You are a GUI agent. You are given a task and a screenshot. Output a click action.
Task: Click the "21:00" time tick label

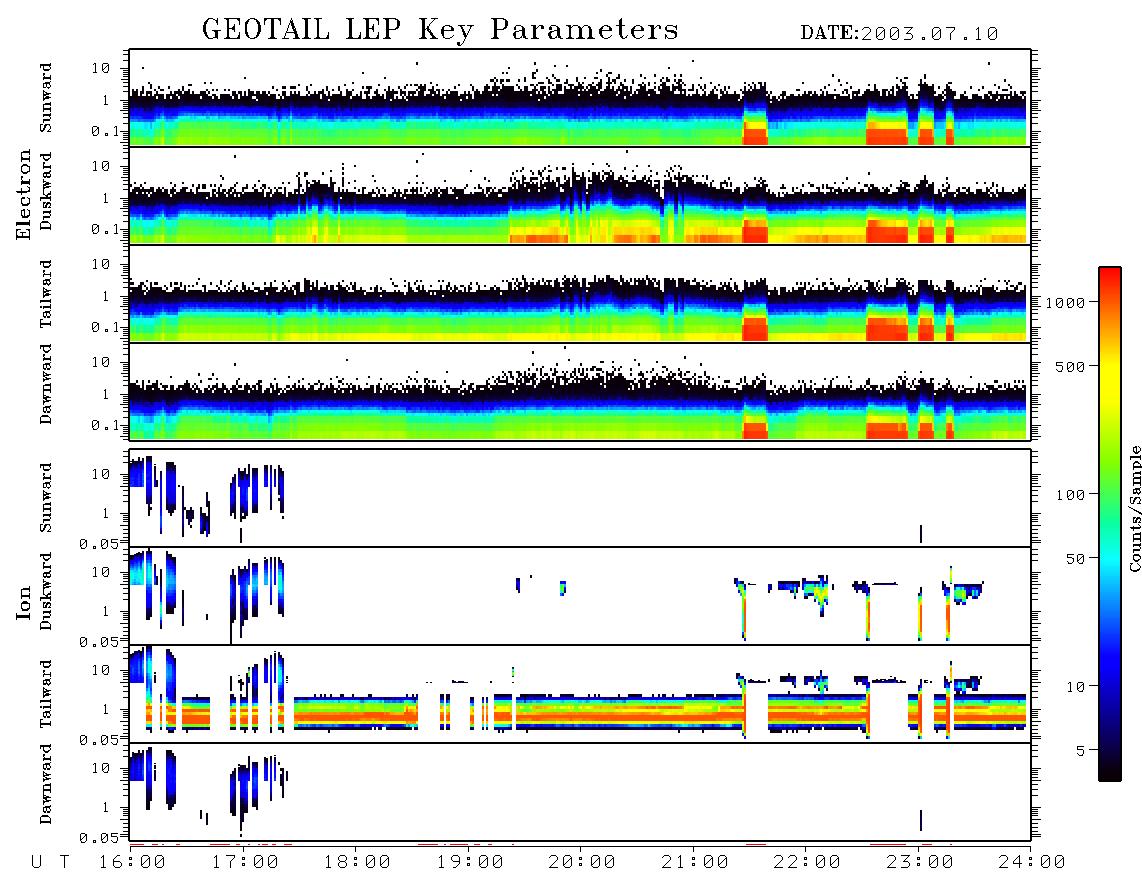pyautogui.click(x=695, y=862)
